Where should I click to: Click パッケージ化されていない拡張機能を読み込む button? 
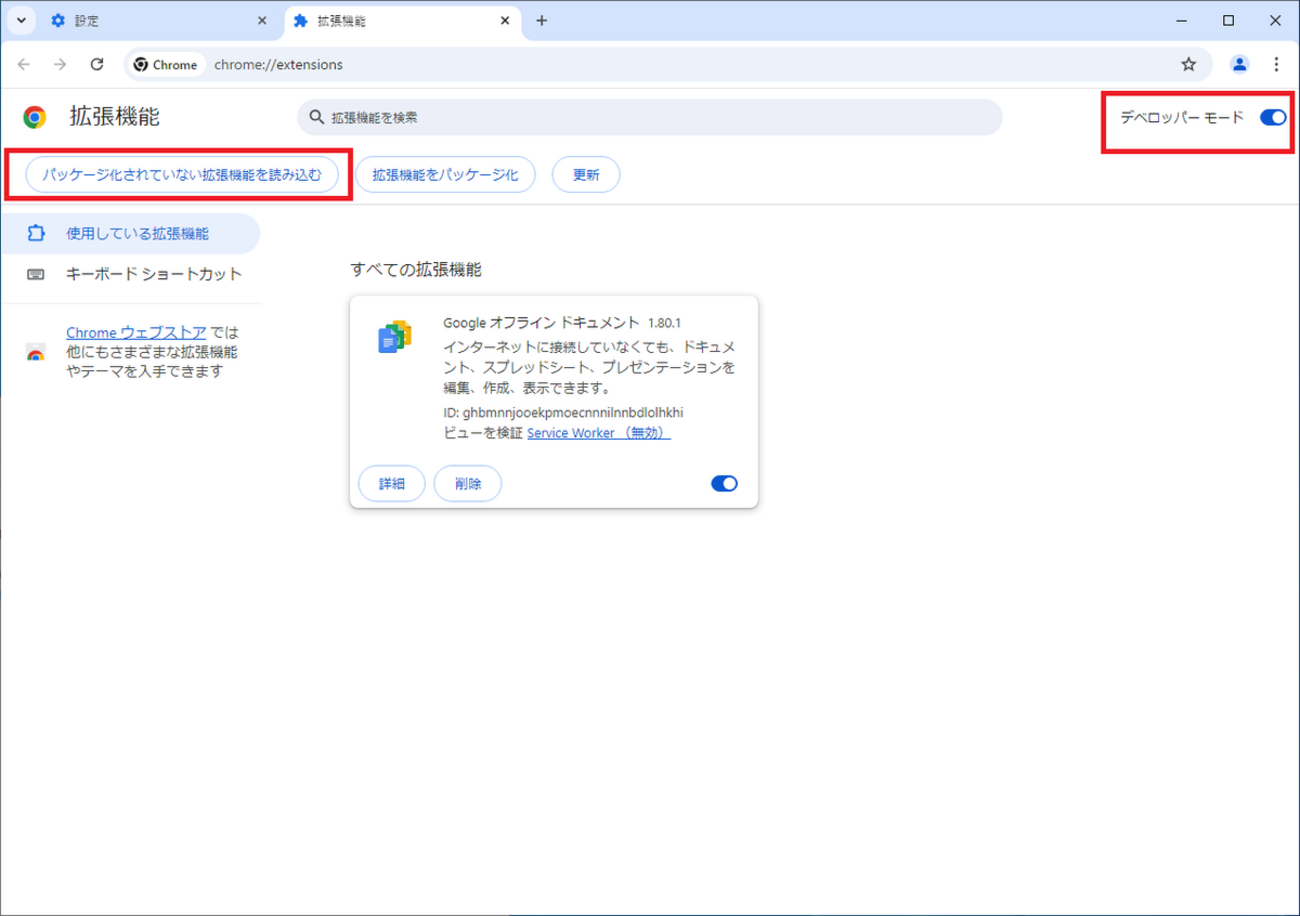[182, 175]
